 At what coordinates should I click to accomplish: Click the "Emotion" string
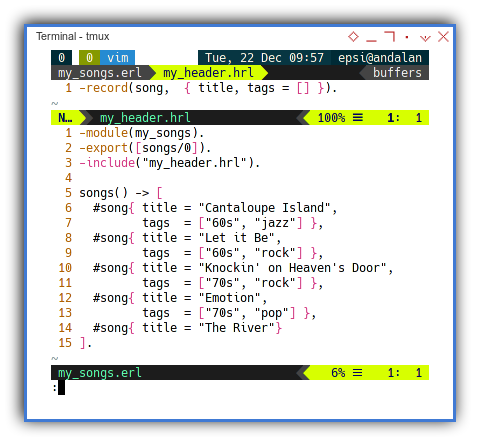[x=229, y=298]
